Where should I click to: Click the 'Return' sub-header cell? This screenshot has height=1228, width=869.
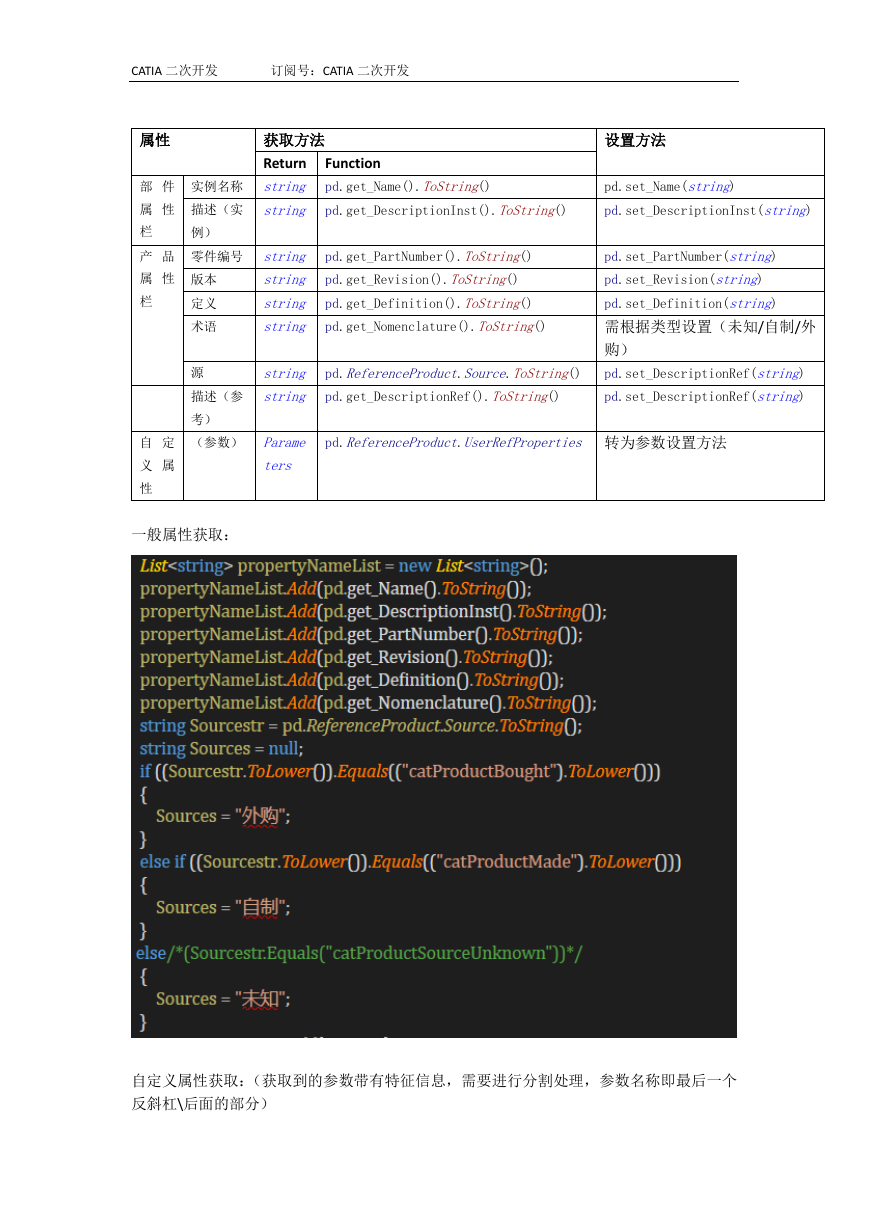pyautogui.click(x=286, y=163)
